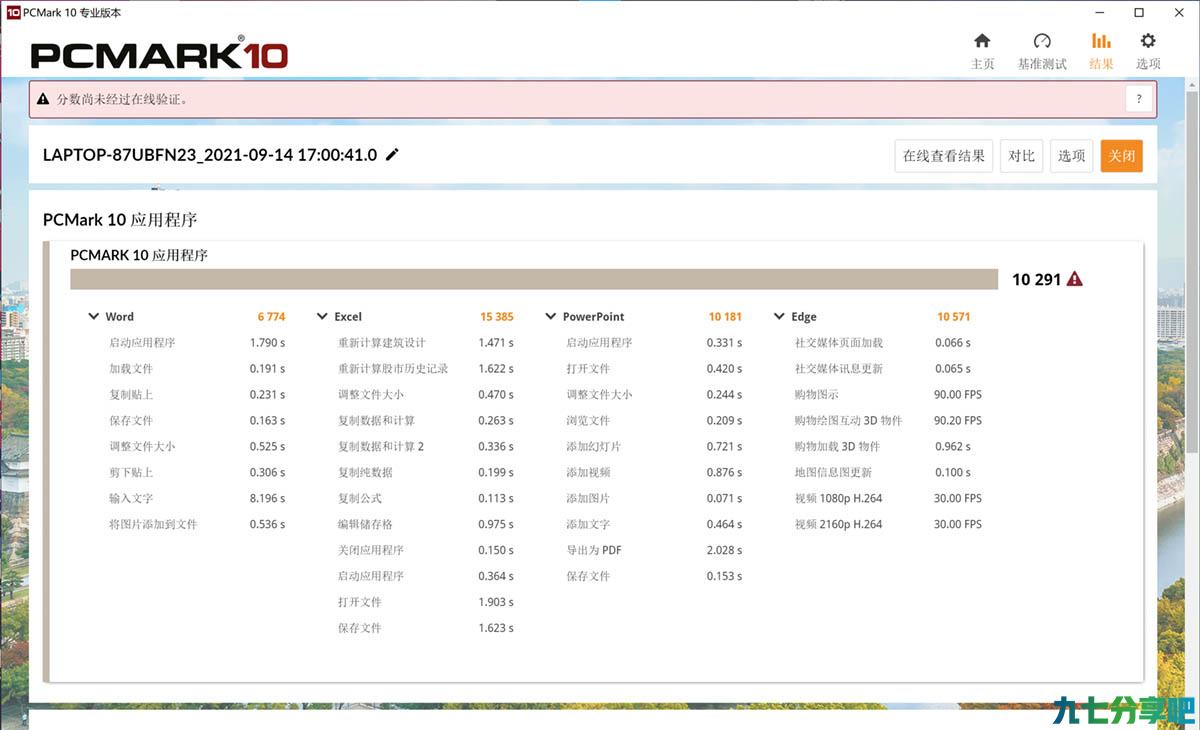This screenshot has width=1200, height=730.
Task: Open the 基准测试 benchmark gauge icon
Action: coord(1042,41)
